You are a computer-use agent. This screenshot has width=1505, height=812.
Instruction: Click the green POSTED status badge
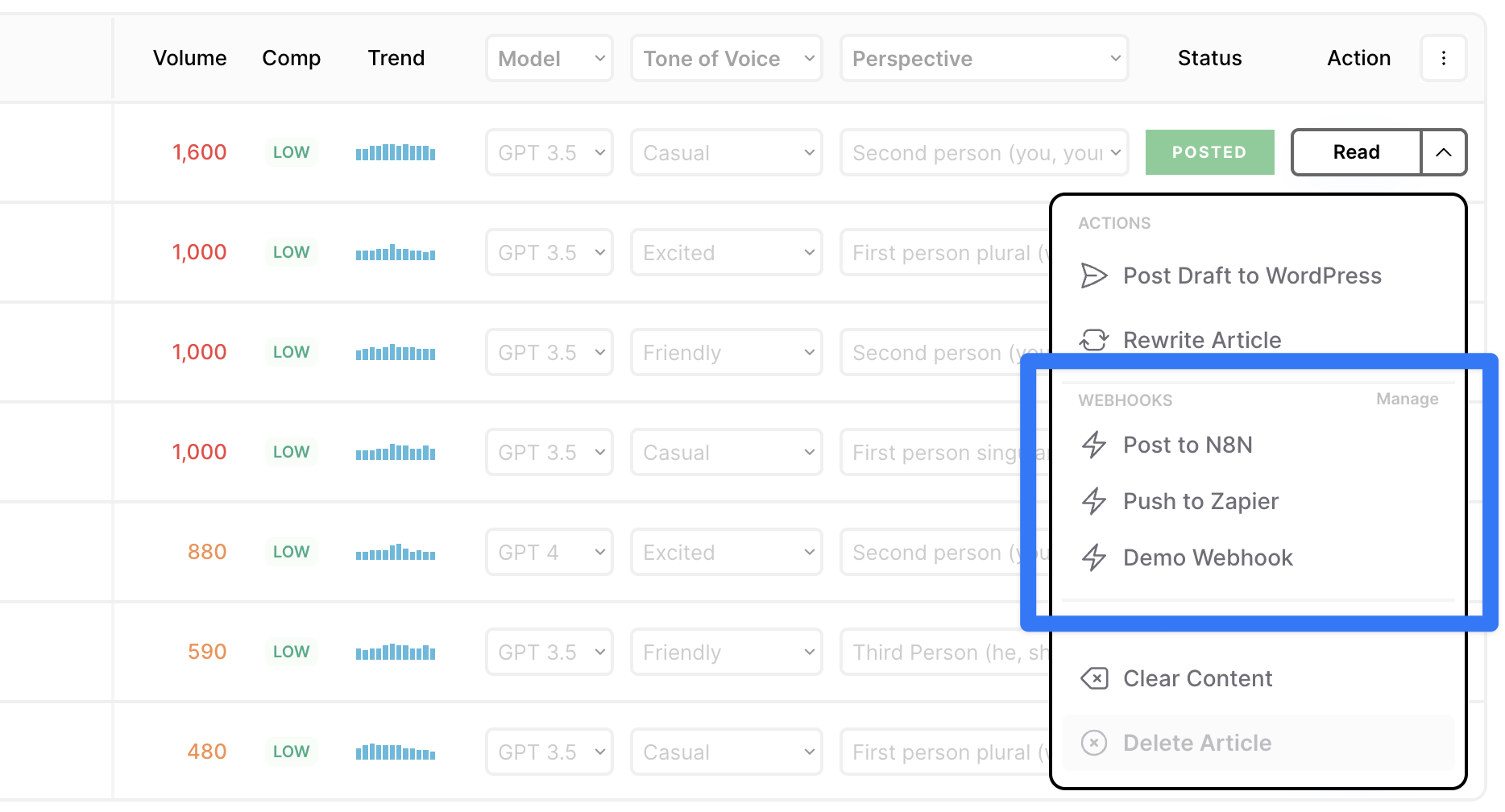(1209, 152)
